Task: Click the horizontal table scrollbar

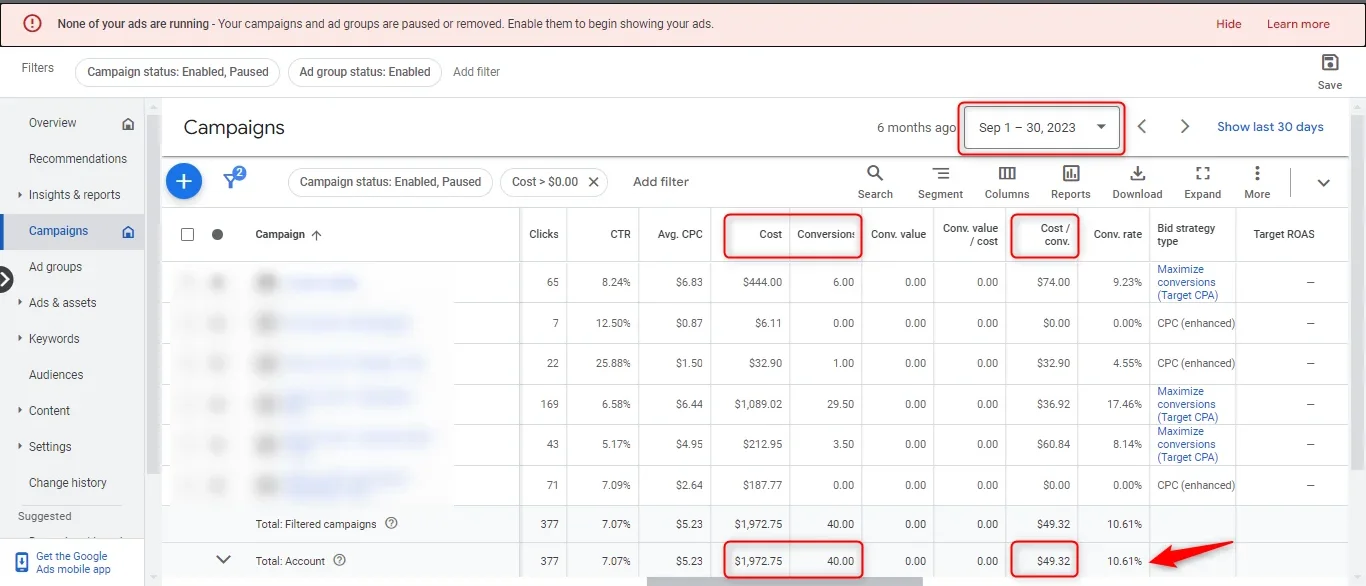Action: [x=784, y=581]
